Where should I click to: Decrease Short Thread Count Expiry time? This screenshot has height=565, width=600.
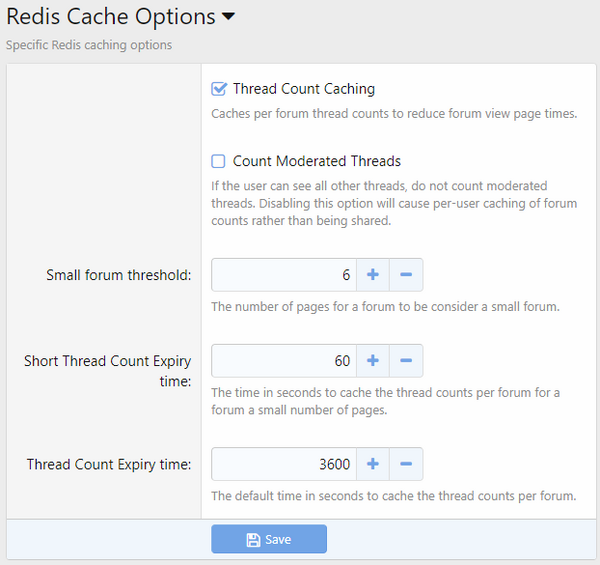tap(406, 361)
